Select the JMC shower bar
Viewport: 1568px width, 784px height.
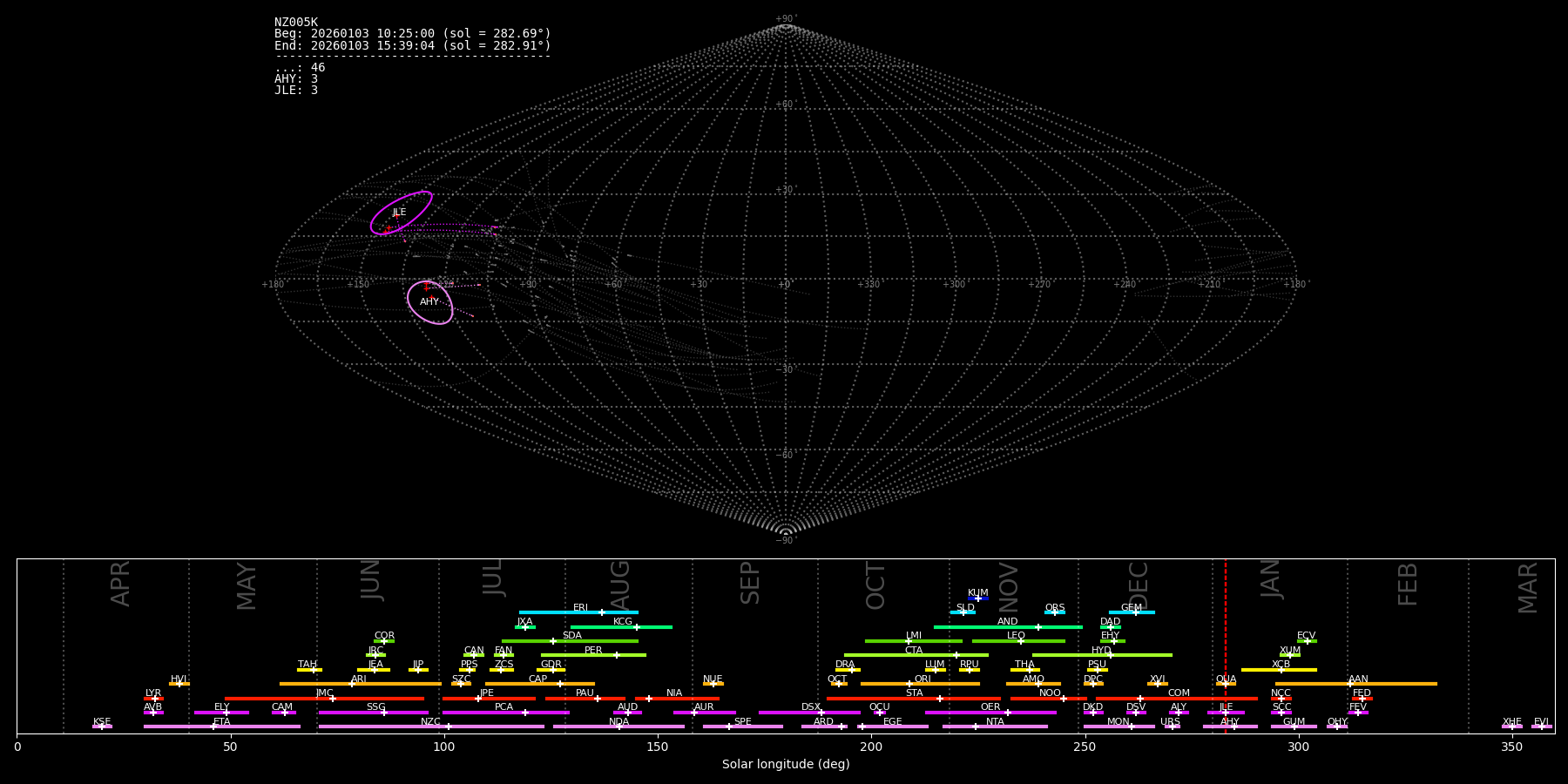click(x=325, y=699)
